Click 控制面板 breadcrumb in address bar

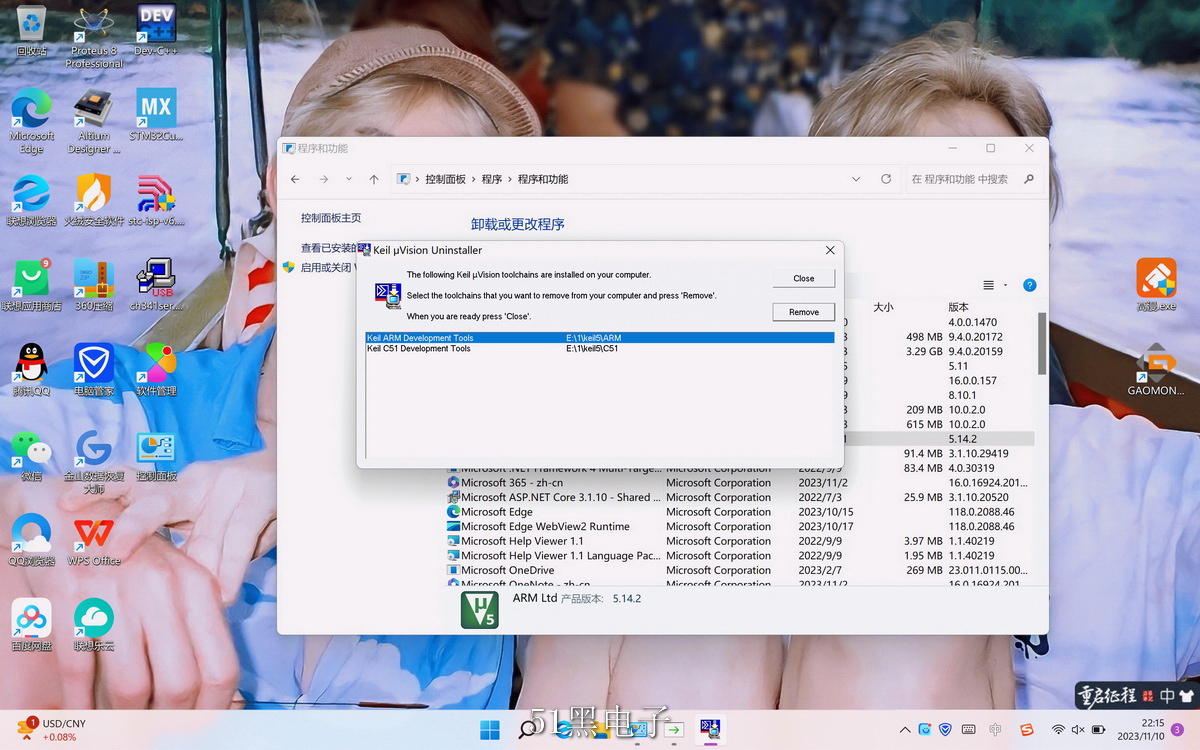coord(445,179)
